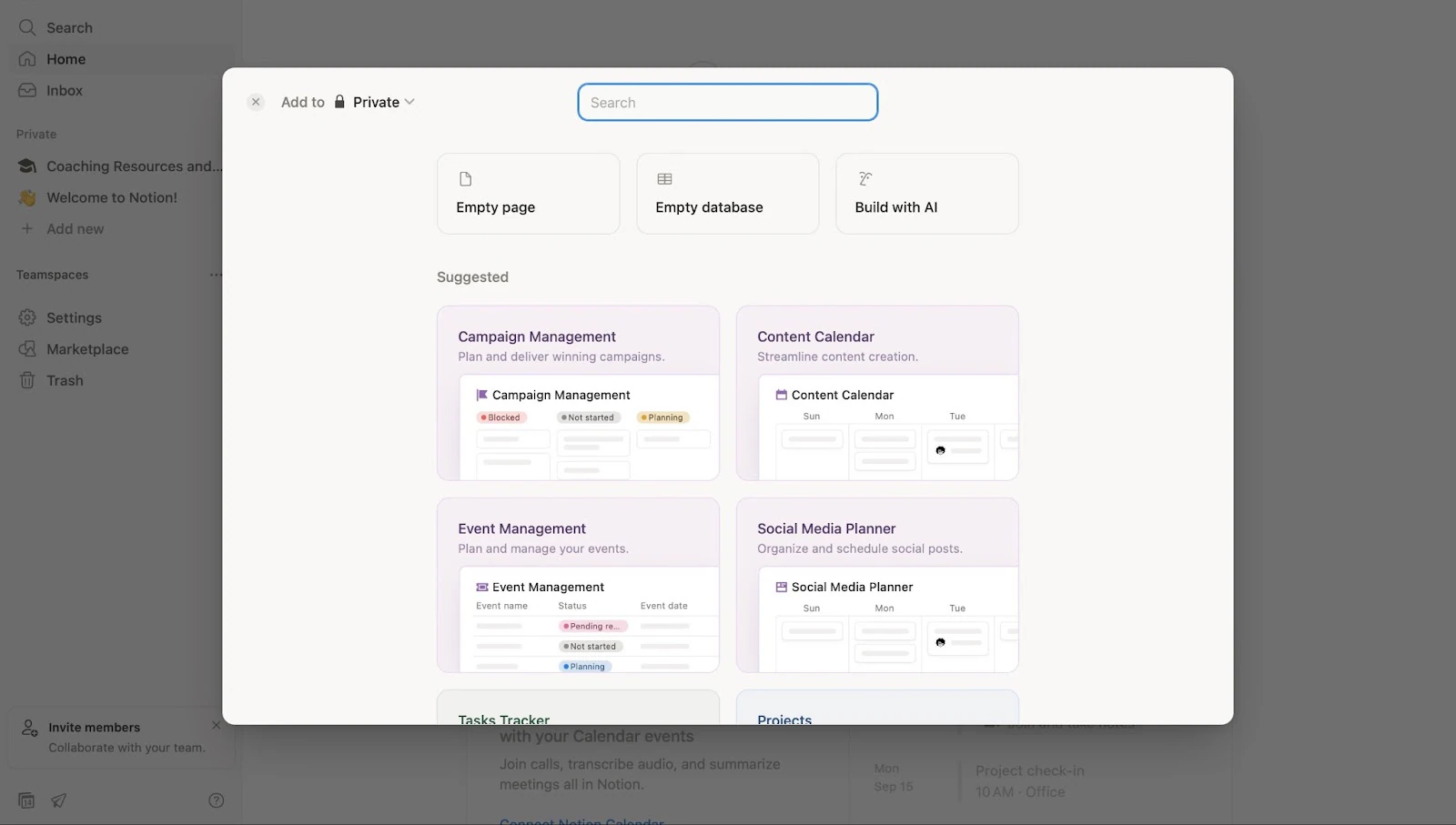This screenshot has width=1456, height=825.
Task: Focus the template Search field
Action: pyautogui.click(x=728, y=102)
